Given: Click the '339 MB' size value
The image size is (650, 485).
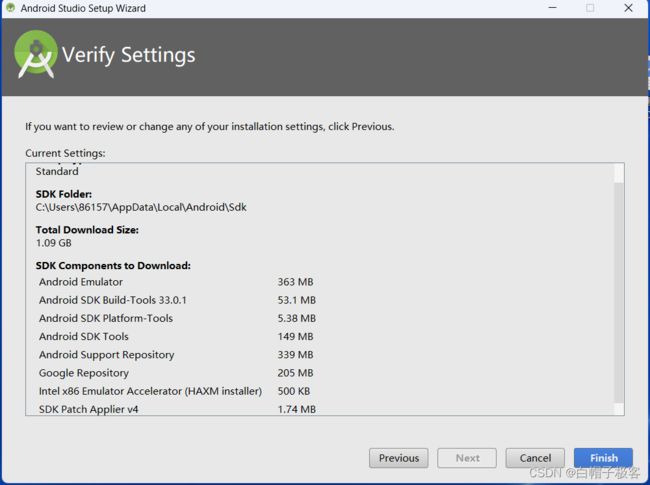Looking at the screenshot, I should [295, 355].
